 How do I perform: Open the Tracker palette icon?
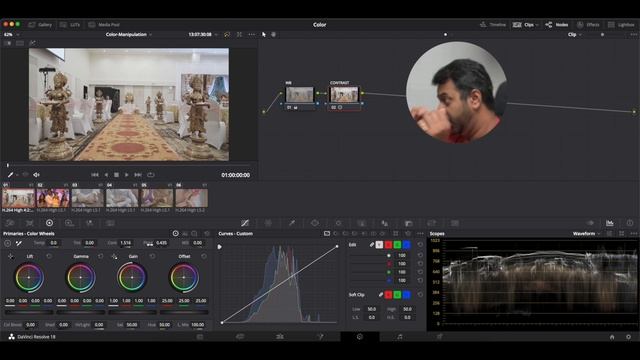point(338,223)
